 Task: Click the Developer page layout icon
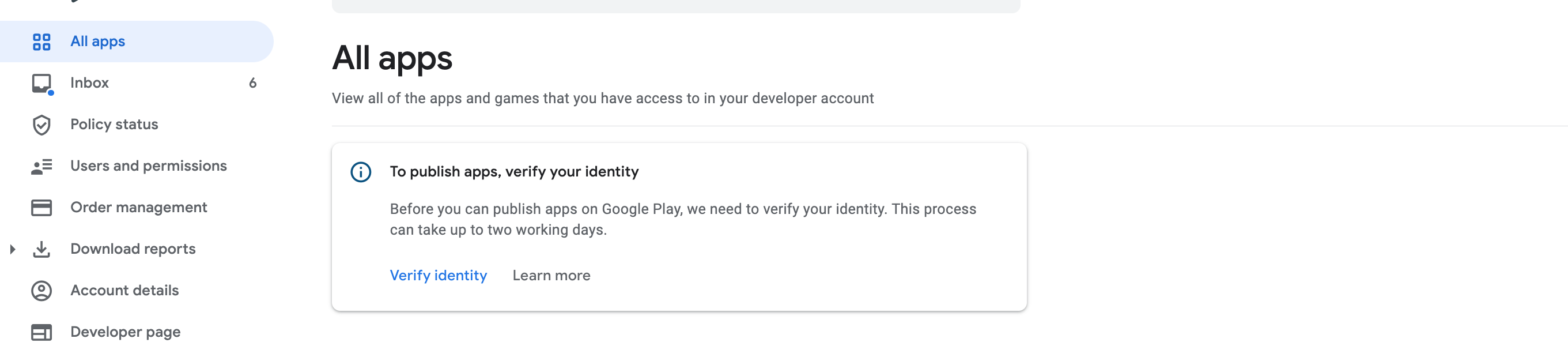[x=41, y=332]
